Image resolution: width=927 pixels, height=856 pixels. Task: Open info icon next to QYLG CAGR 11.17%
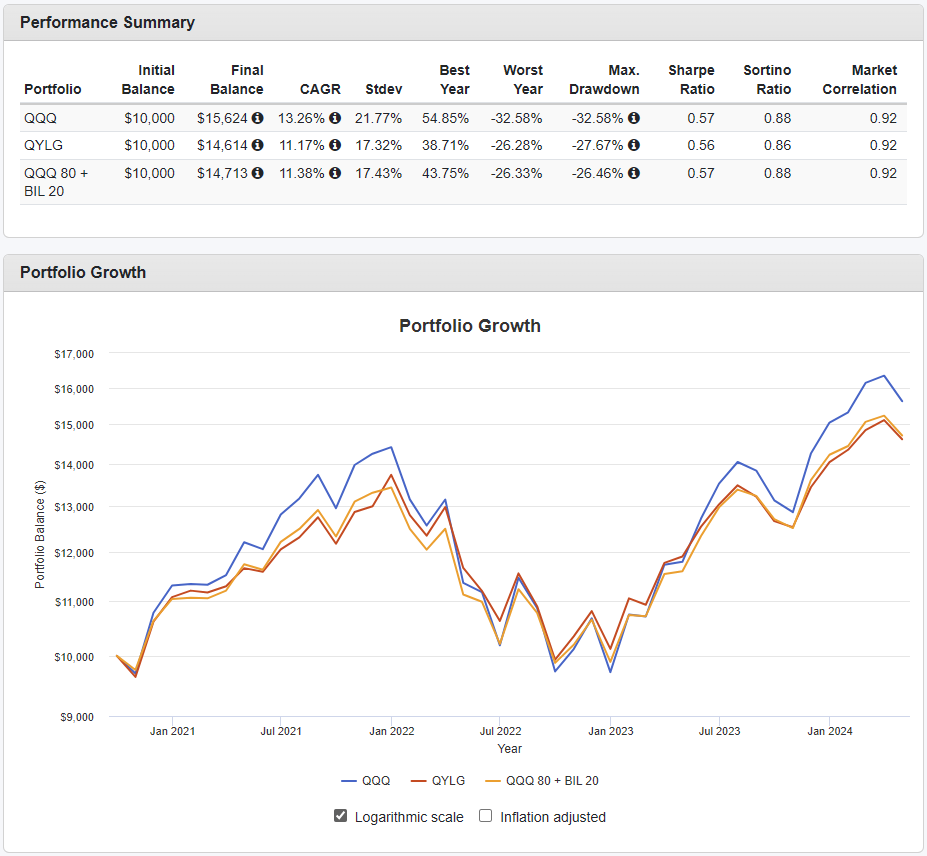pyautogui.click(x=335, y=145)
